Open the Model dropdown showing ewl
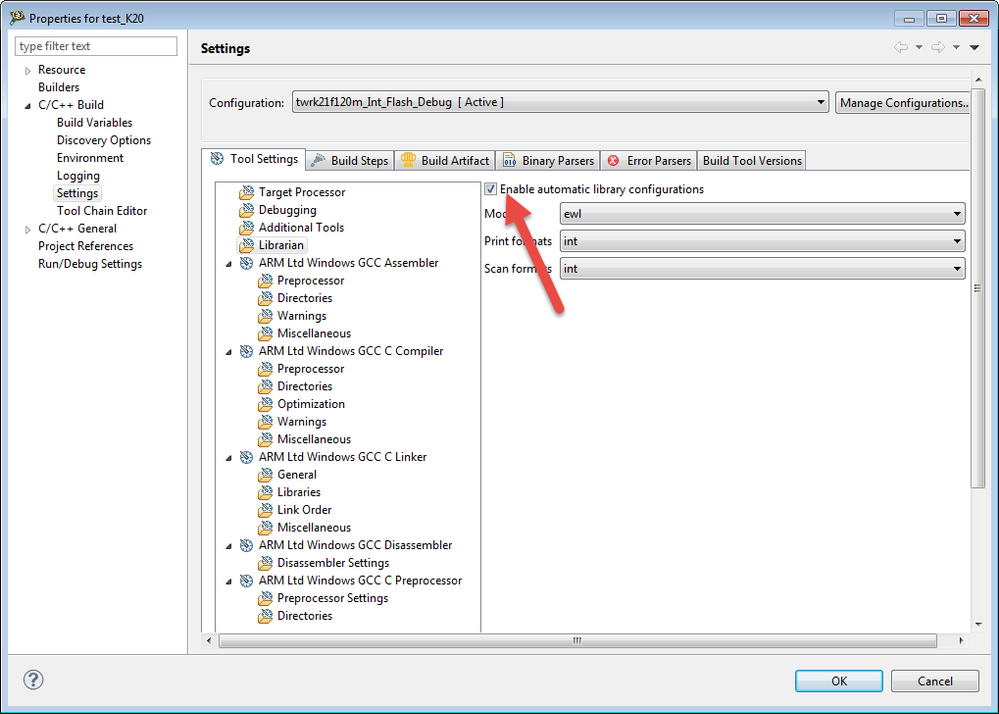 [763, 214]
